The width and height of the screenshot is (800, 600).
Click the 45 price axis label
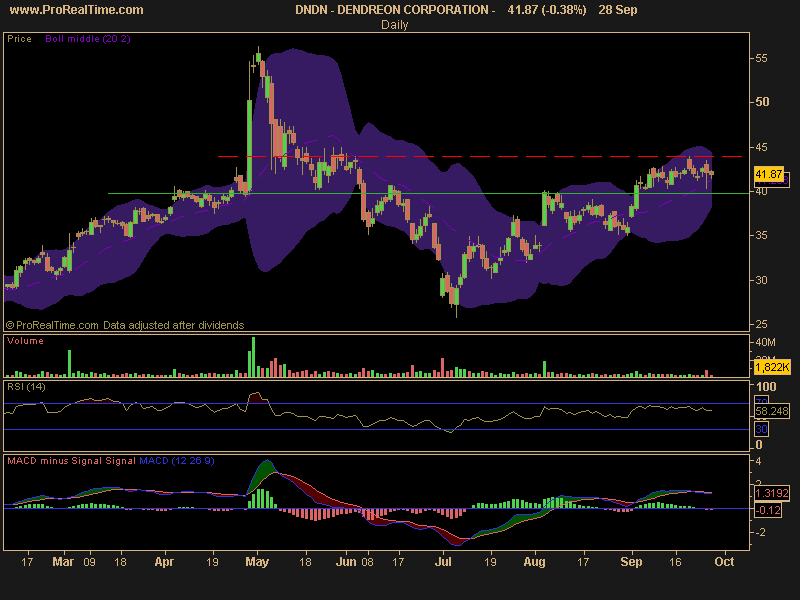[761, 147]
